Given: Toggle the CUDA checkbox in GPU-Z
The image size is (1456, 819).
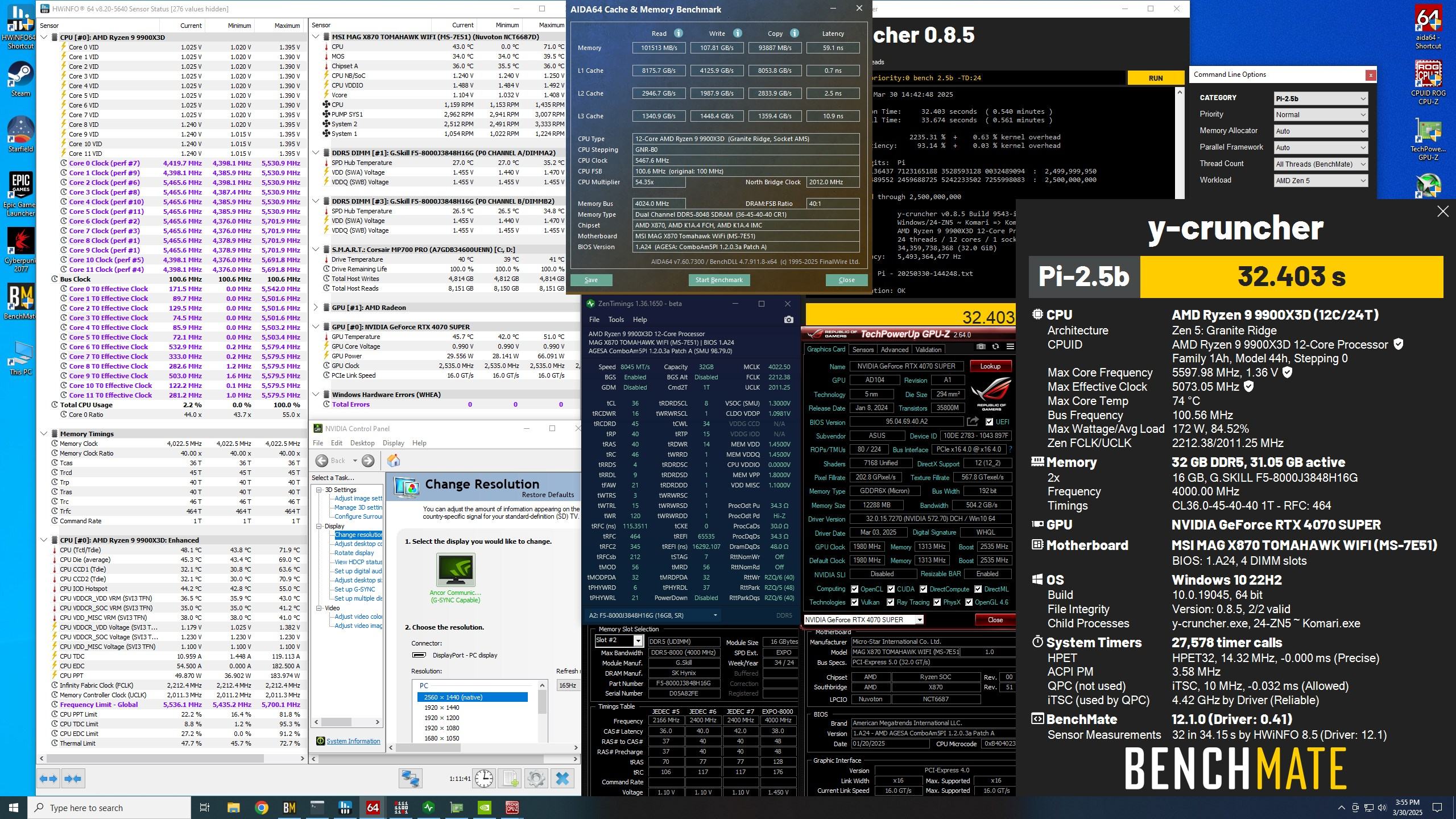Looking at the screenshot, I should coord(891,589).
